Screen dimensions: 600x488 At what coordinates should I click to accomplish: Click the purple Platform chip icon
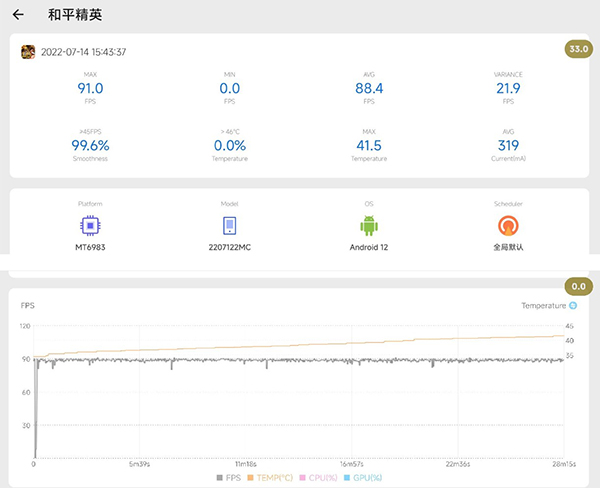click(x=90, y=225)
